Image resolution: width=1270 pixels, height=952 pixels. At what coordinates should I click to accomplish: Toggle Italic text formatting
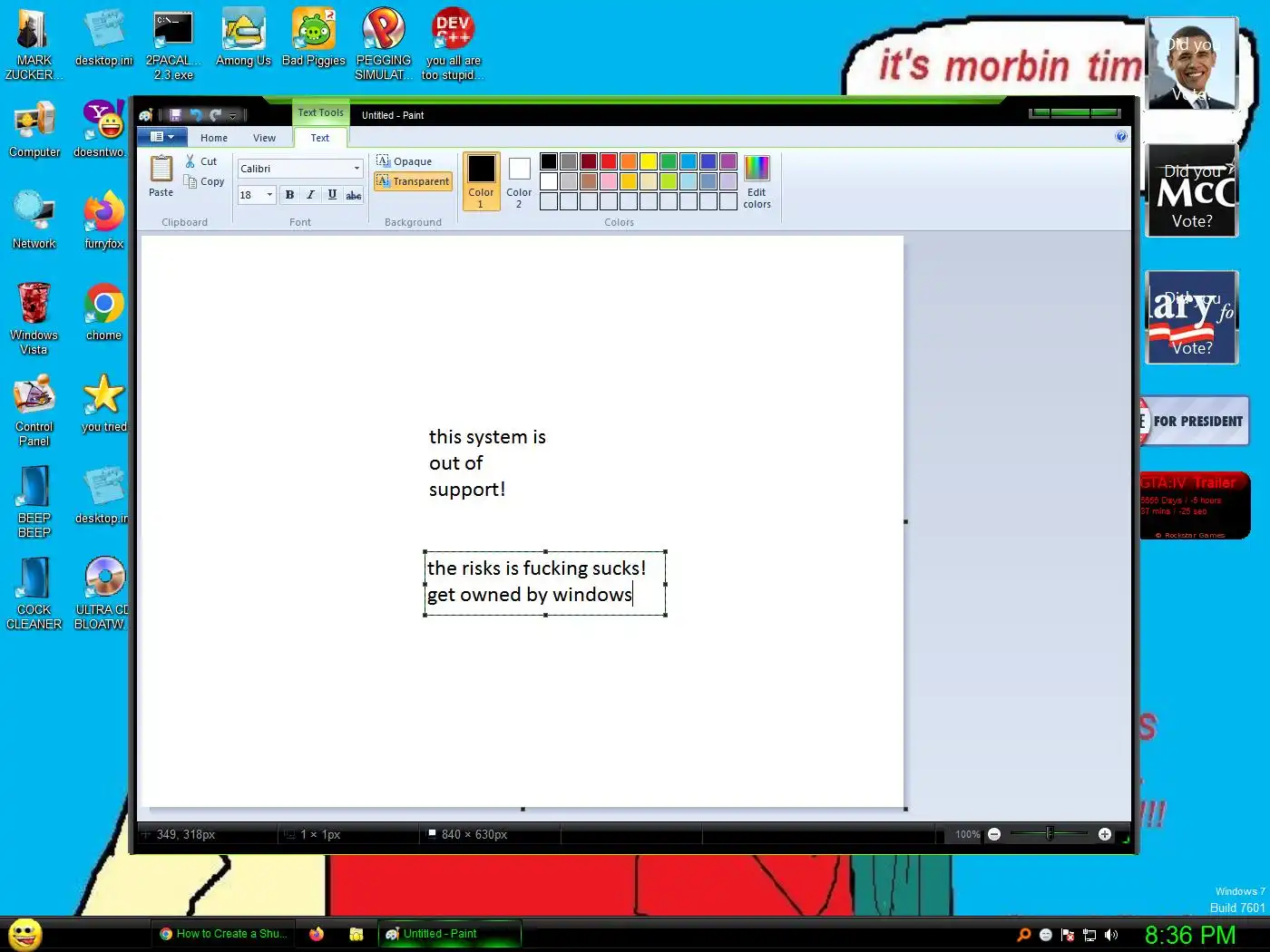pos(310,195)
